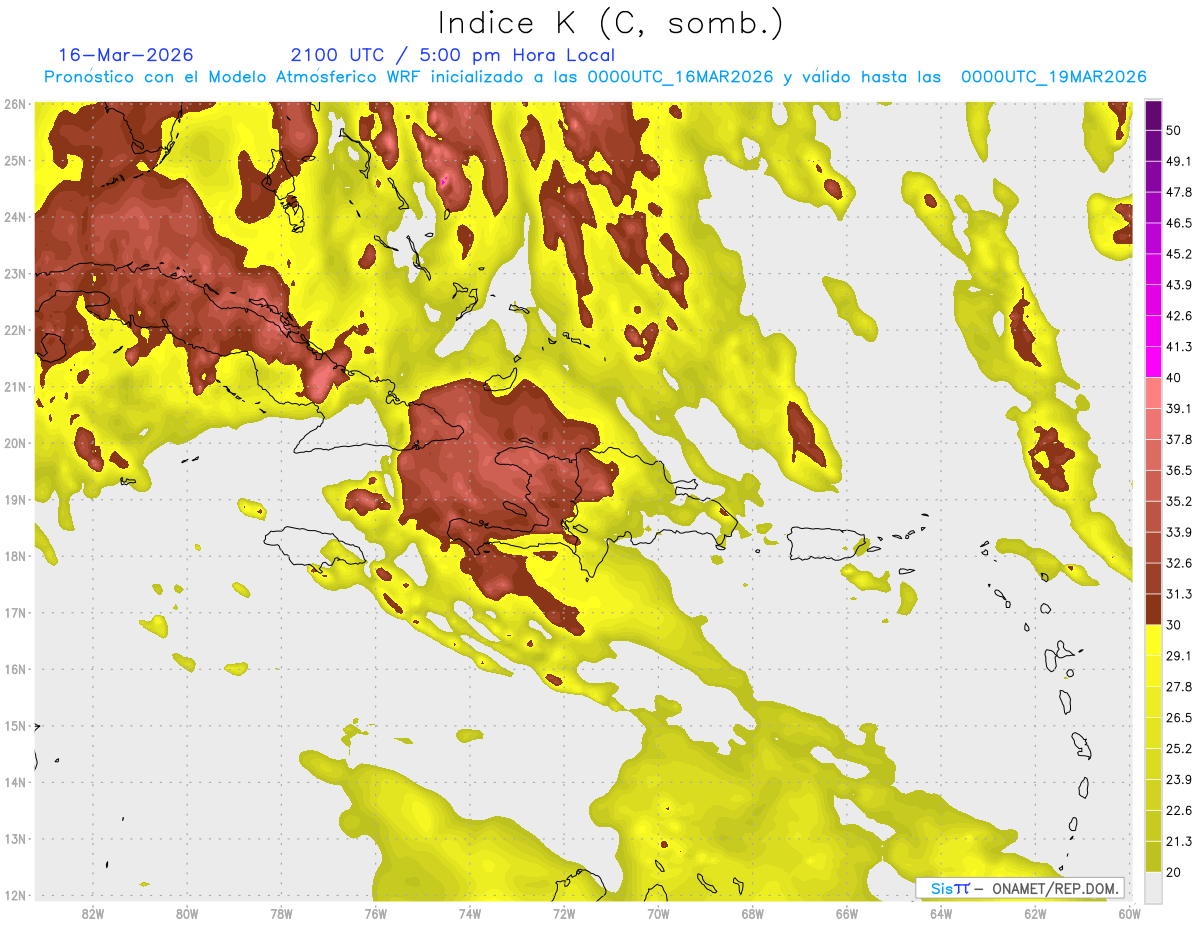Click the '40' color scale label
Screen dimensions: 1200x927
point(1174,378)
